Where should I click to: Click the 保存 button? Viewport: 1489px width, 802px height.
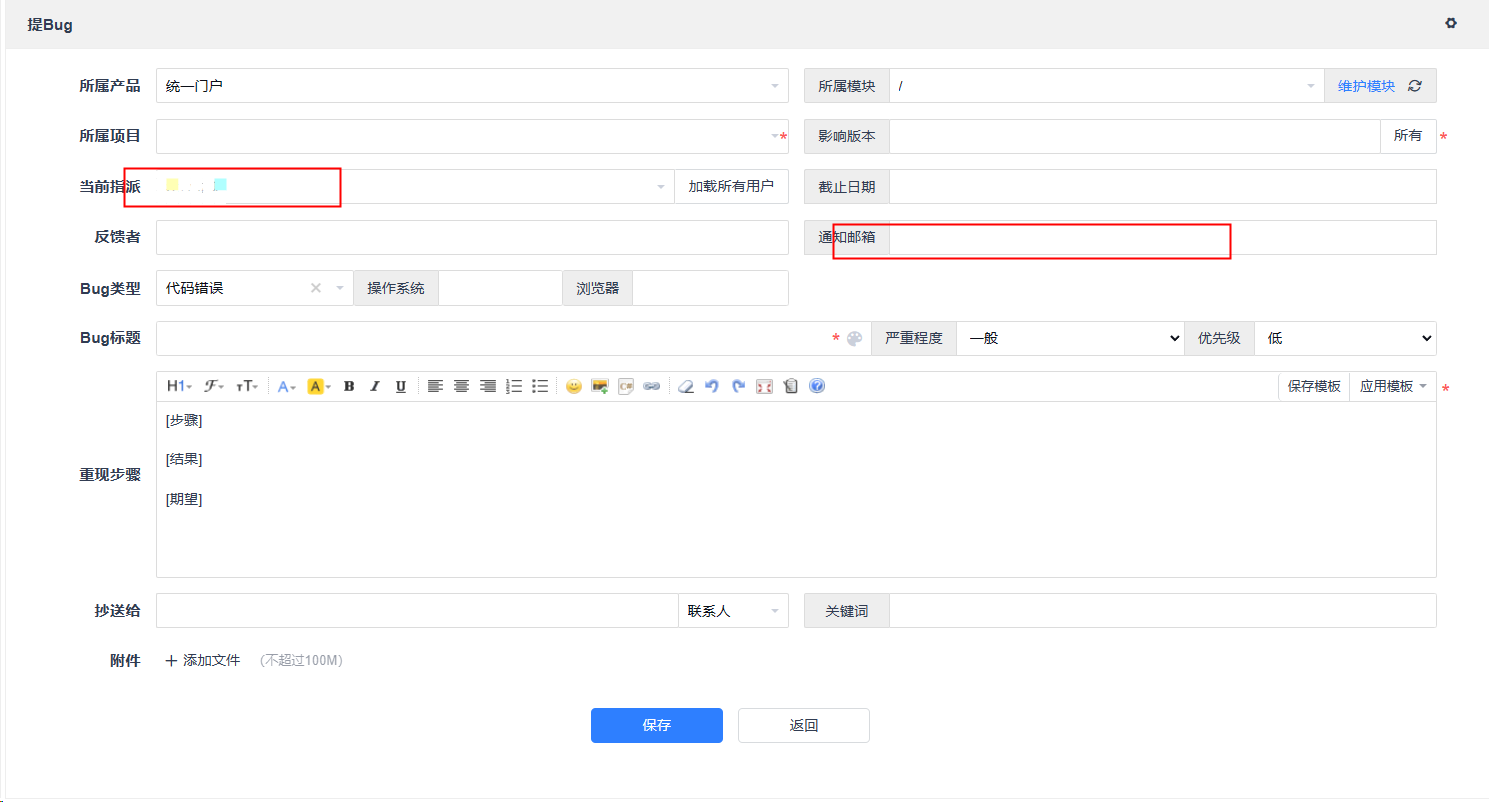656,725
